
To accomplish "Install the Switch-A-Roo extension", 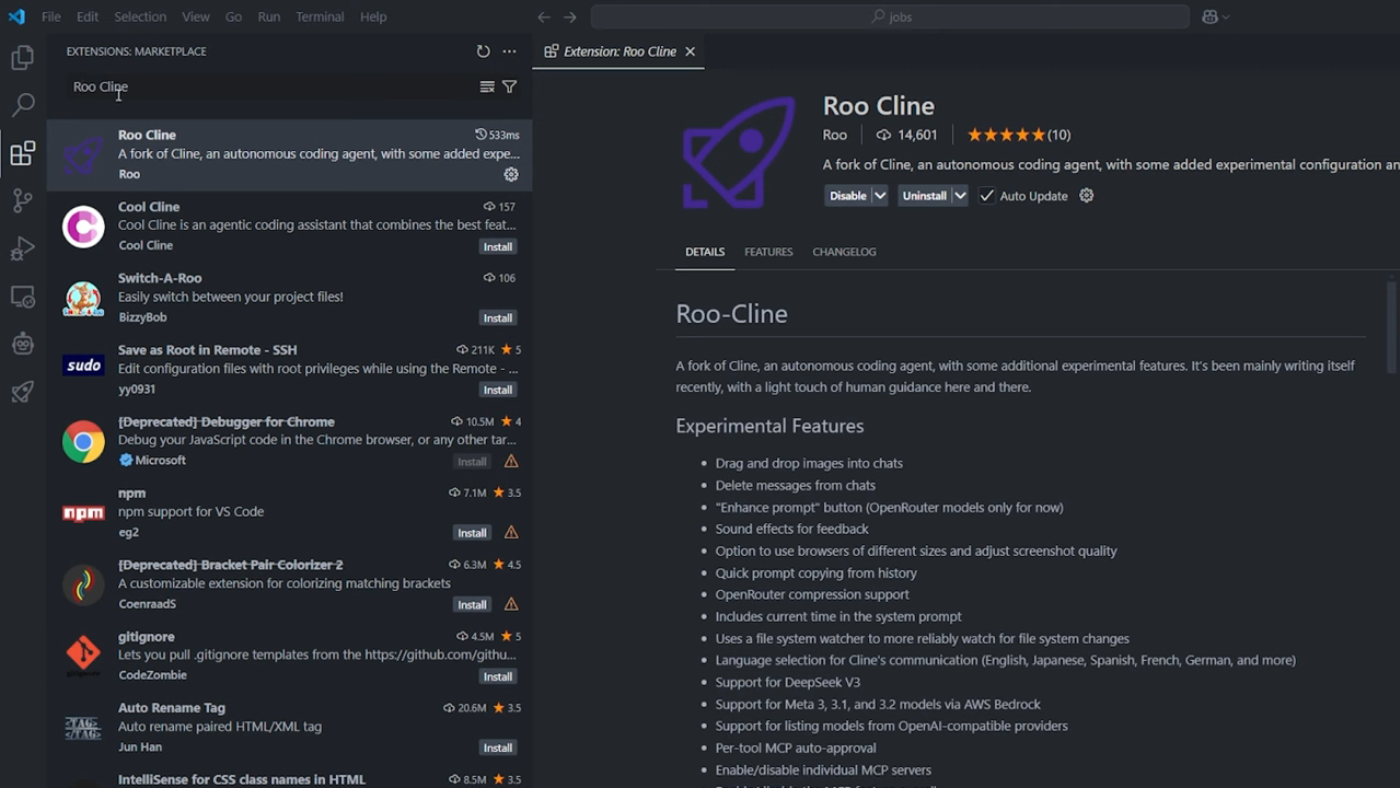I will [498, 318].
